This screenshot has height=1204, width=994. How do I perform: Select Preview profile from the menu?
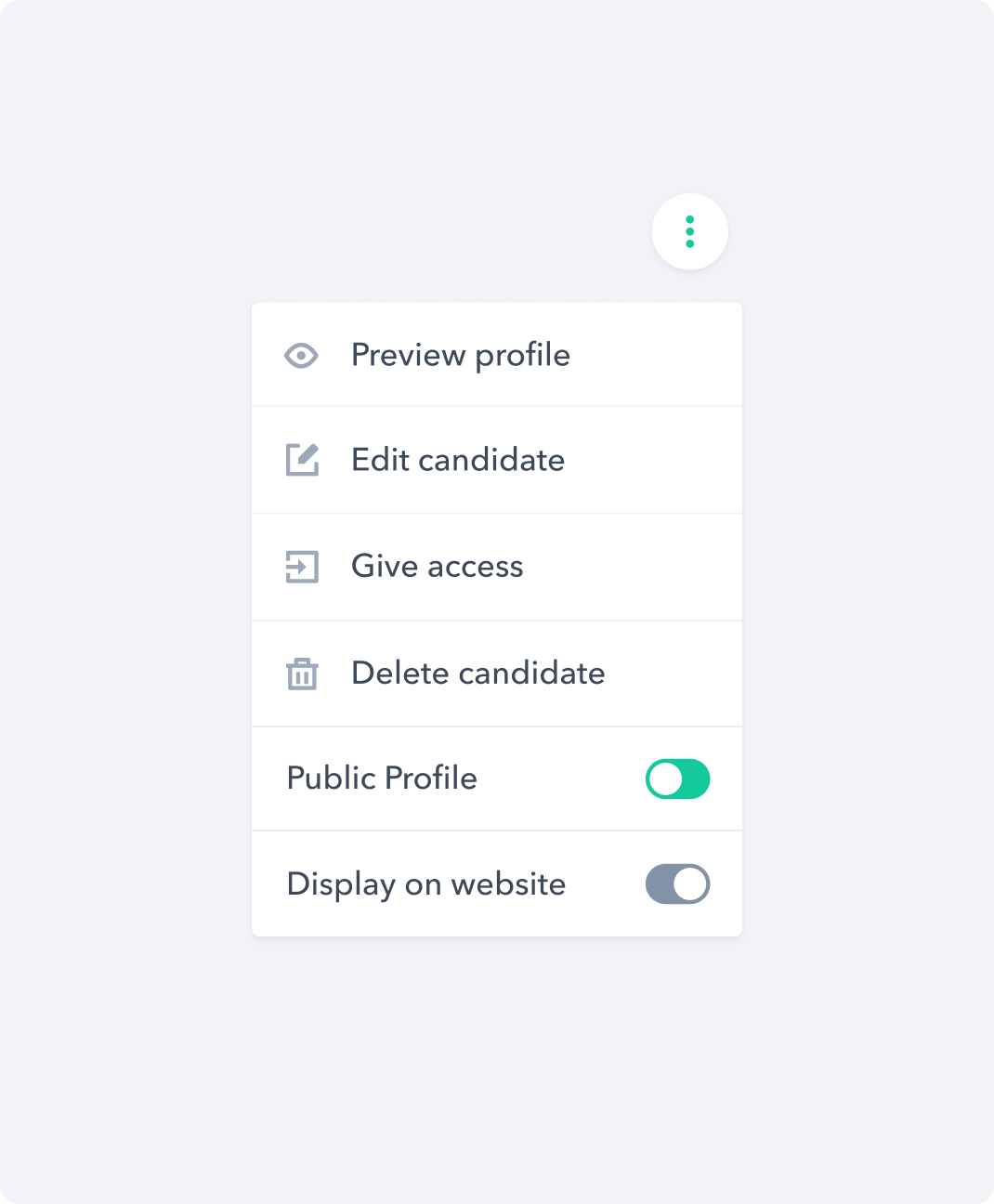coord(461,355)
